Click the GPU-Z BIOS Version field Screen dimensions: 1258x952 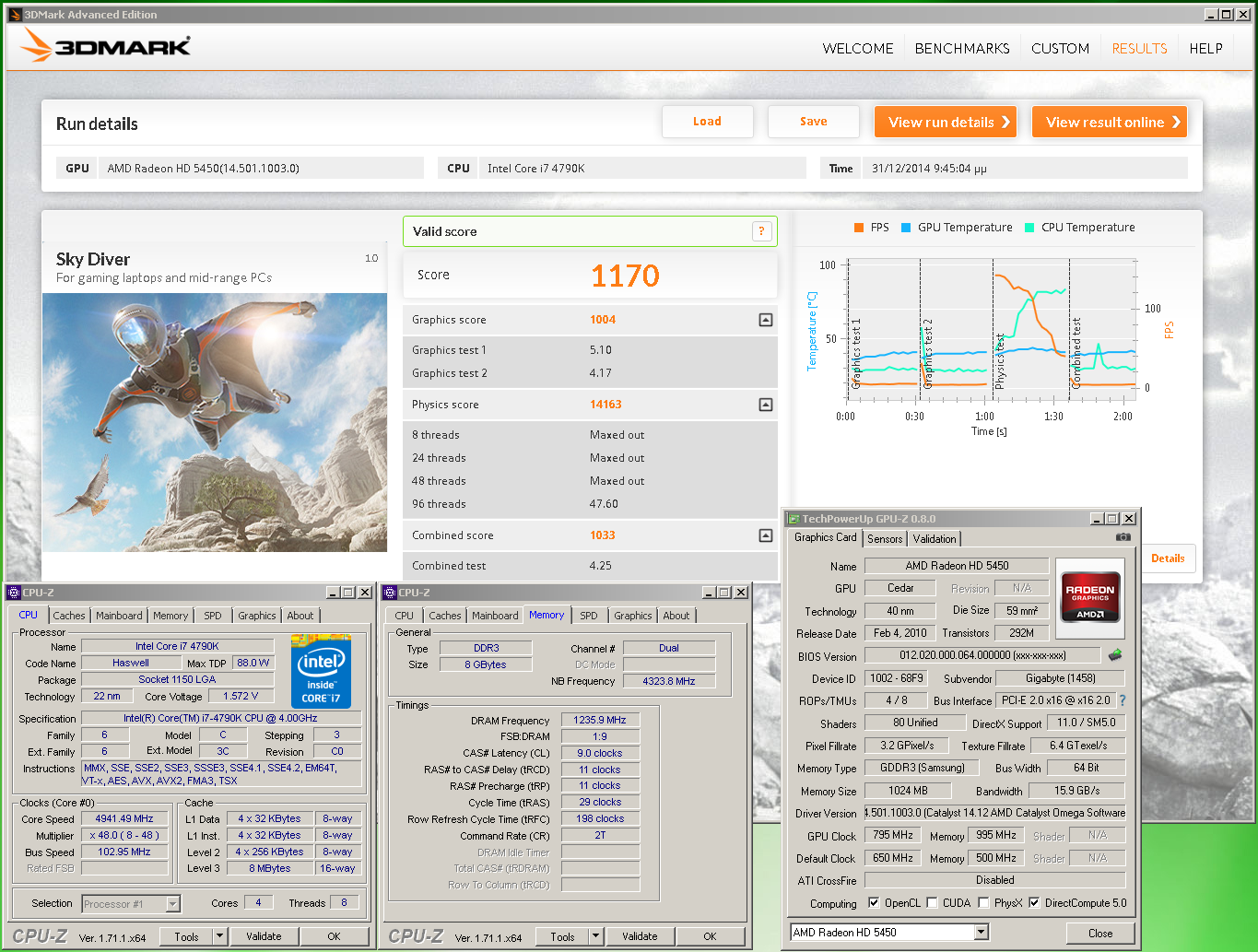coord(982,655)
